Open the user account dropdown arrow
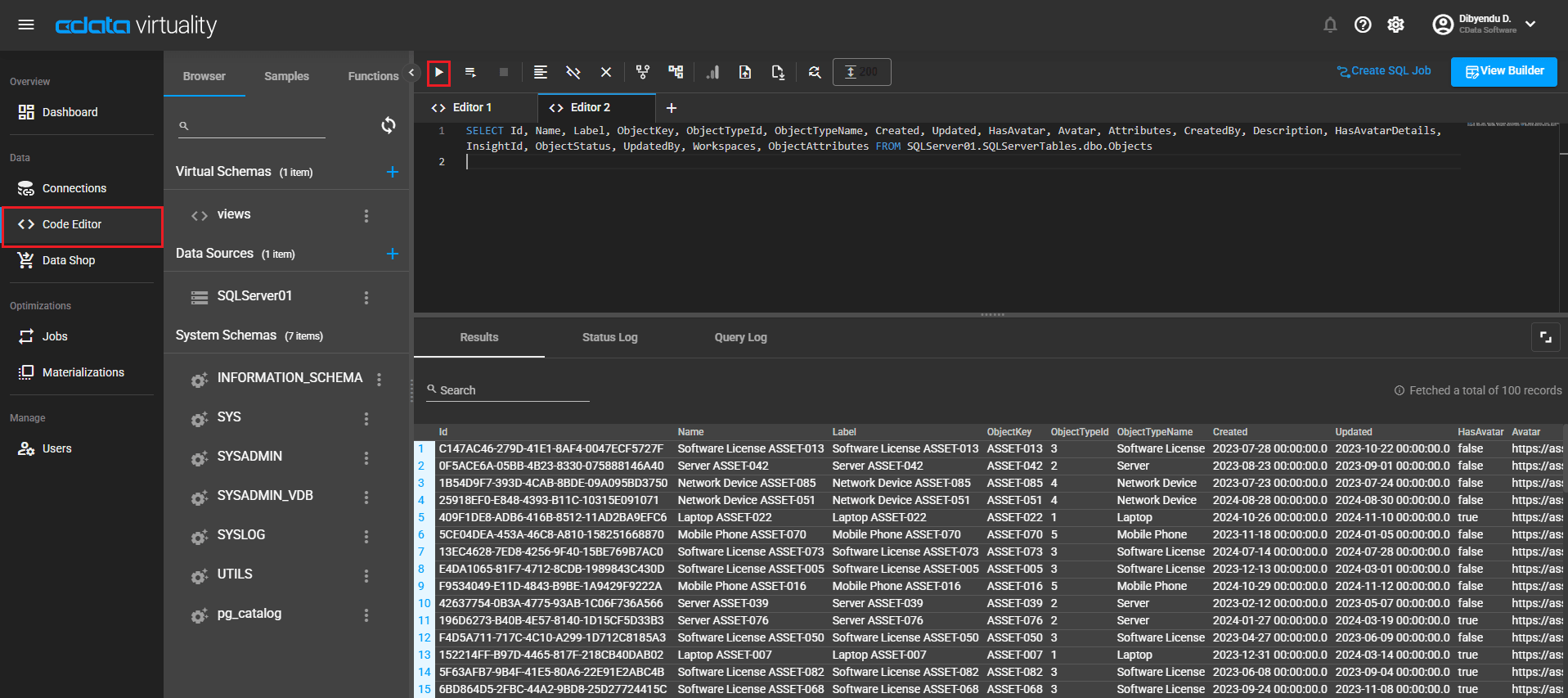 (x=1530, y=25)
